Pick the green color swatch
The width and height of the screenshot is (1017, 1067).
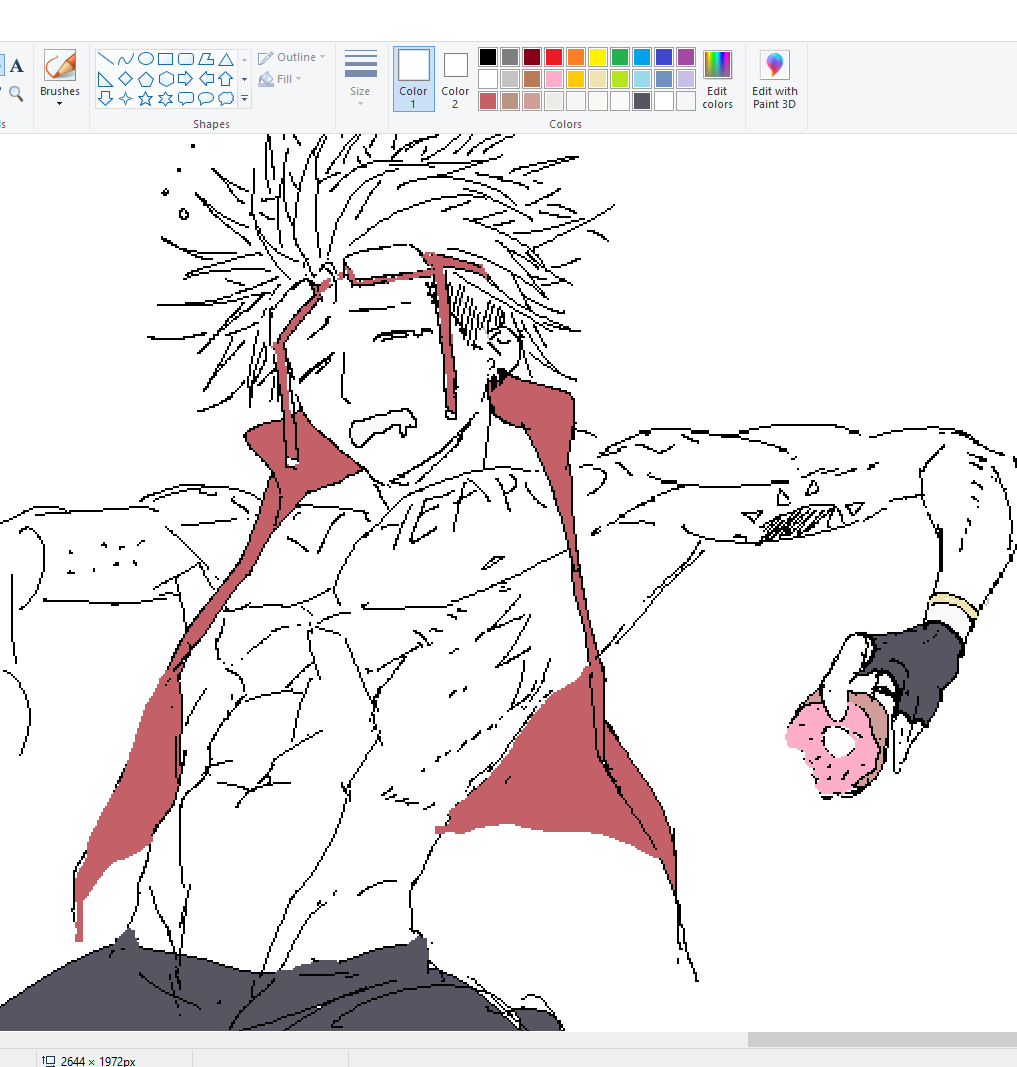[620, 57]
